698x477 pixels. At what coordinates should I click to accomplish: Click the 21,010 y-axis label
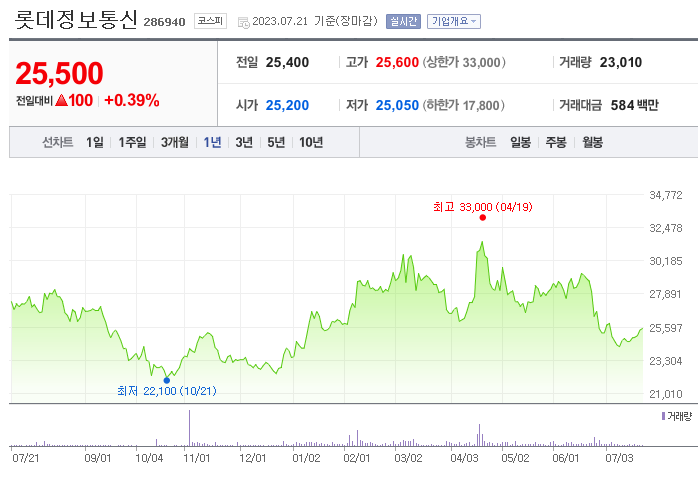tap(666, 394)
